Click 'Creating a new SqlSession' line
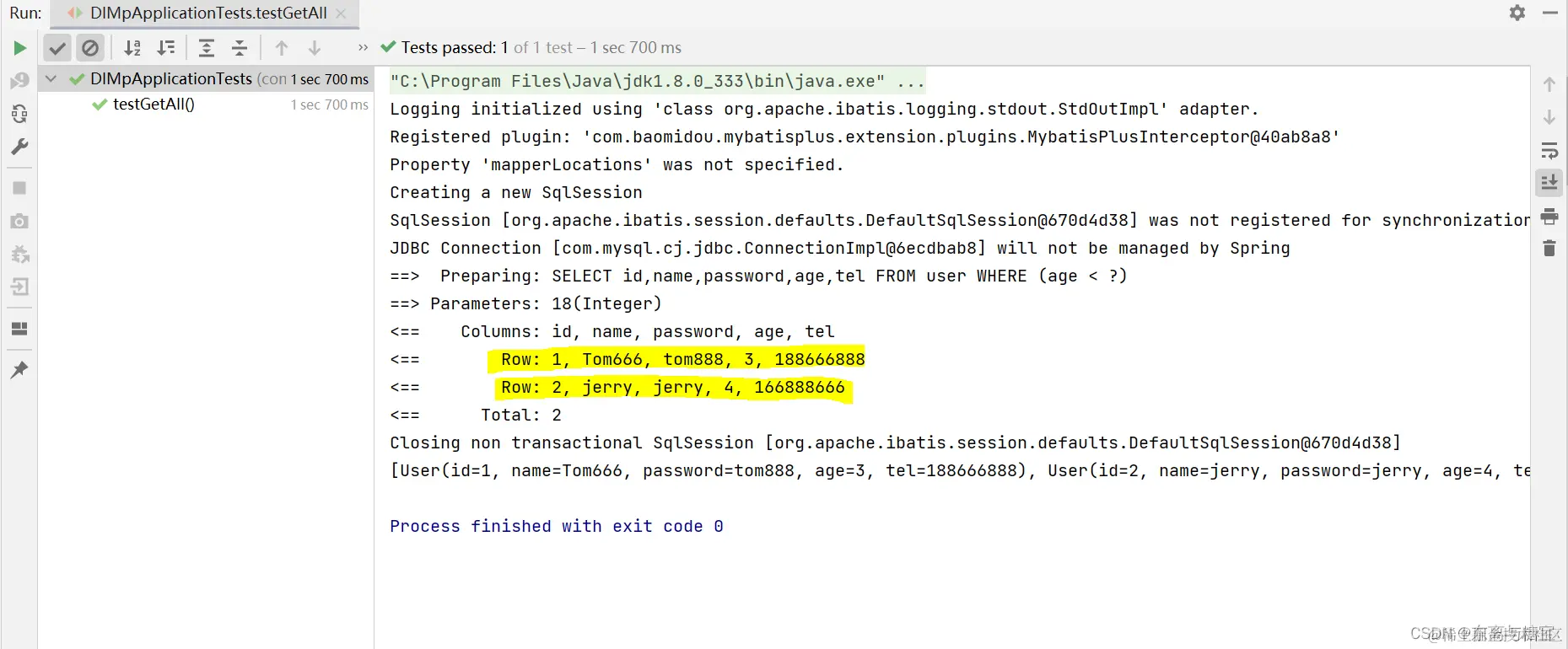 (x=516, y=193)
